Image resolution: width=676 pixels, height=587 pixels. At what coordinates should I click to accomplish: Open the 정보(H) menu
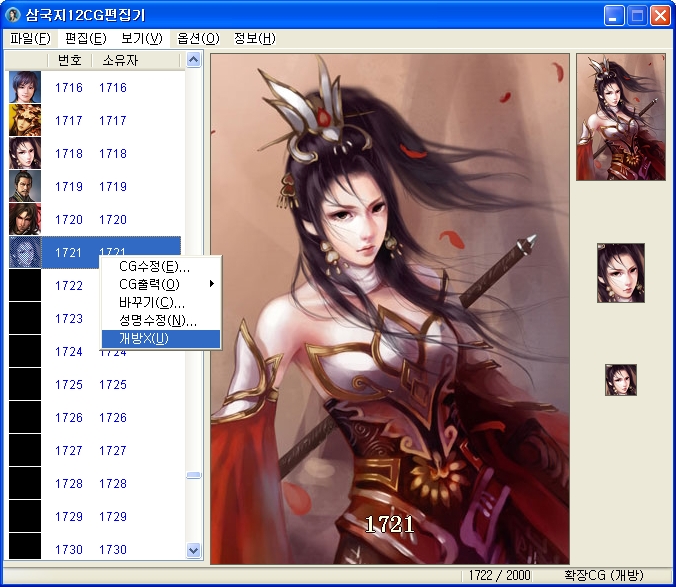[x=254, y=39]
